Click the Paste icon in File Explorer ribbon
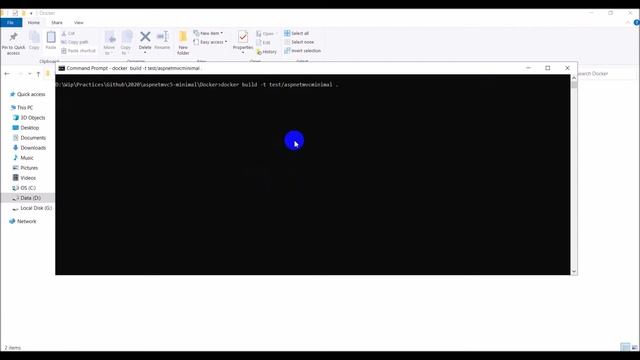 (x=51, y=40)
